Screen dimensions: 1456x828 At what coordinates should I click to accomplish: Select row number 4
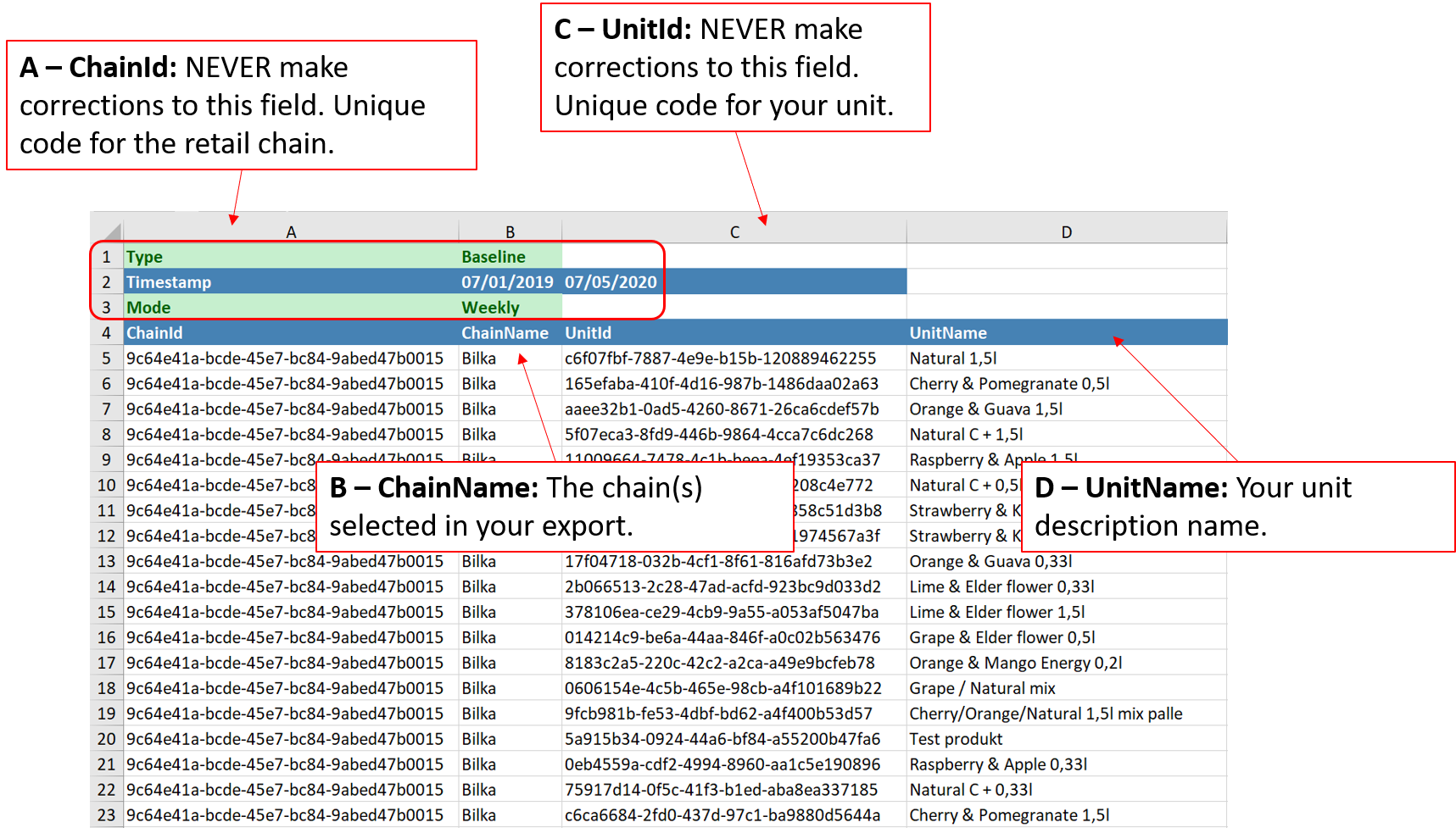pos(107,332)
